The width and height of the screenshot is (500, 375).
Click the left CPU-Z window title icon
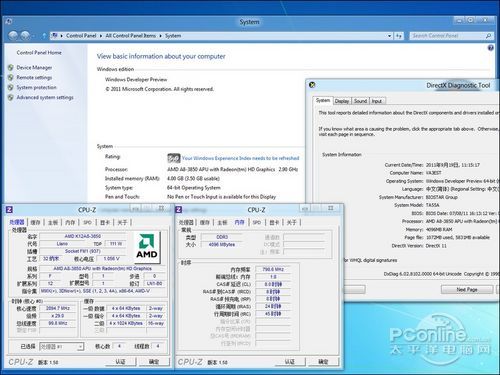click(x=9, y=210)
